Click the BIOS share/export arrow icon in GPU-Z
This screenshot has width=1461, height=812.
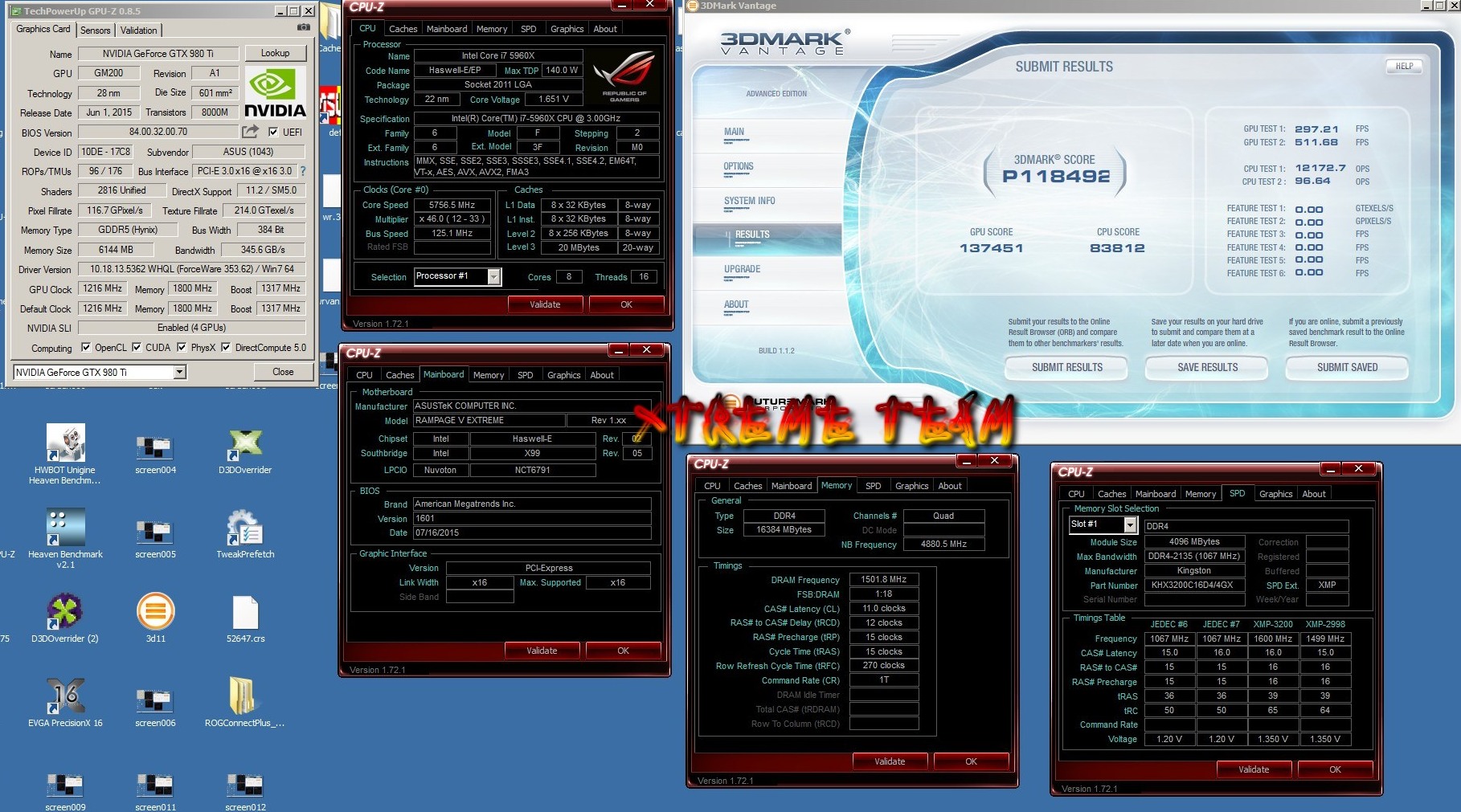pos(251,131)
